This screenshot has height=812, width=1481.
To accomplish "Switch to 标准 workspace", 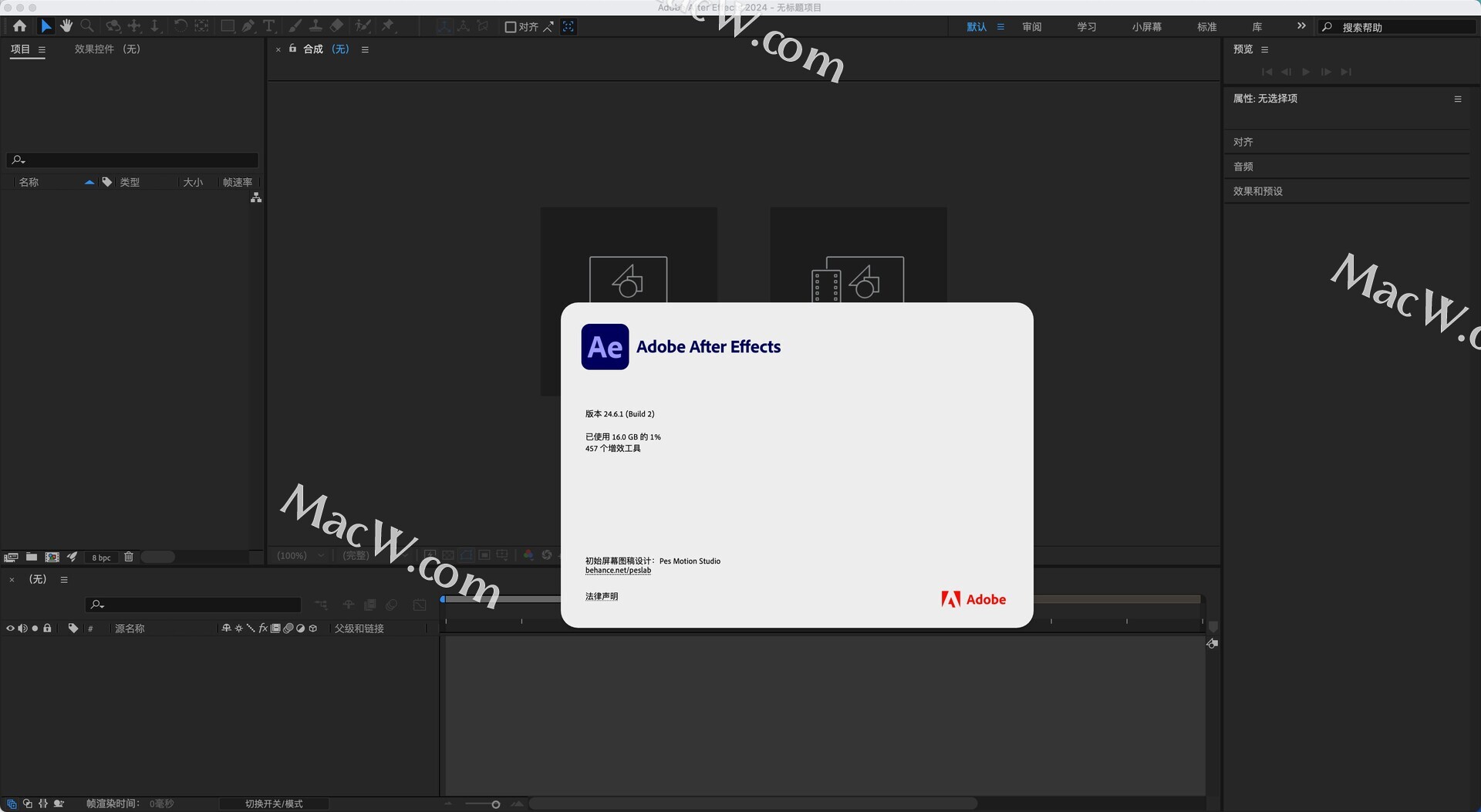I will tap(1206, 27).
